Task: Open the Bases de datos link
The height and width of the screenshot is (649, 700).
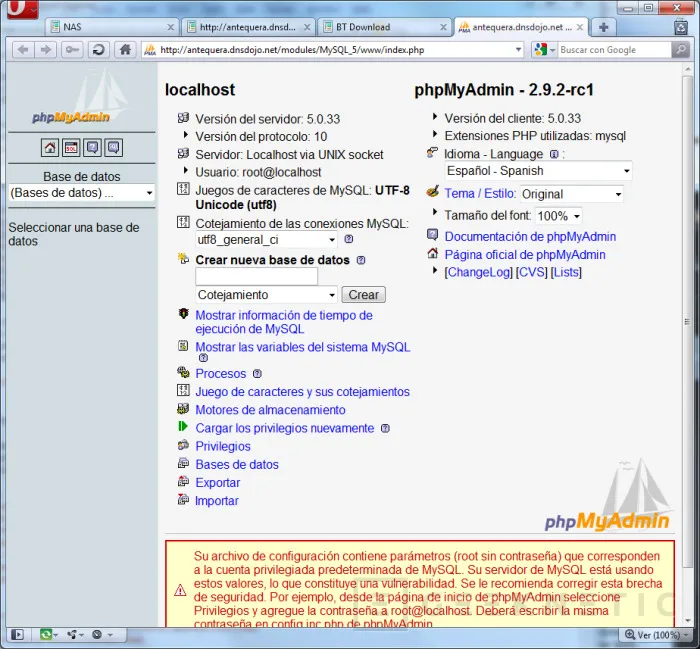Action: [x=237, y=465]
